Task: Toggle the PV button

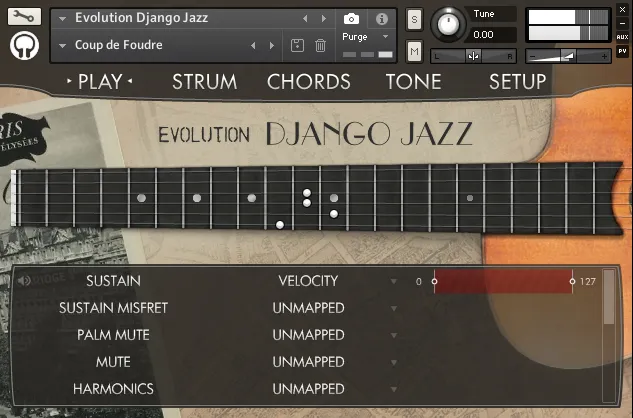Action: click(x=622, y=51)
